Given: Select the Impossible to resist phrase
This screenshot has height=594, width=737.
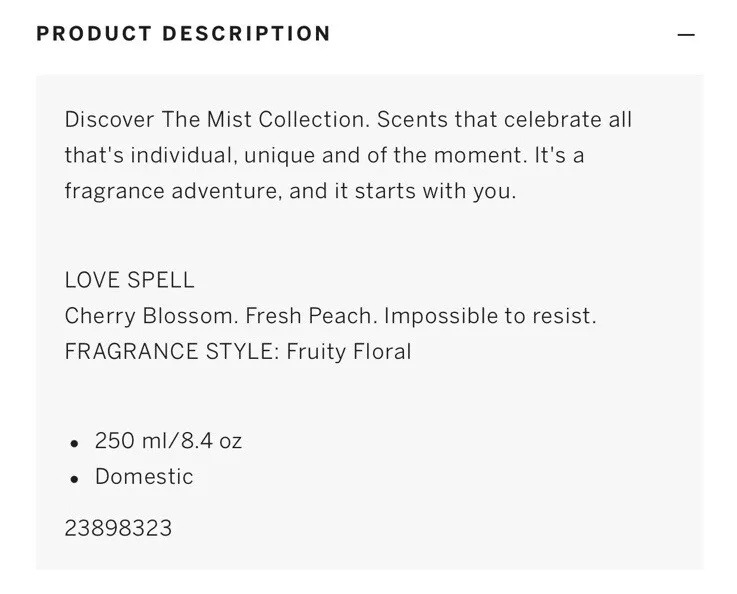Looking at the screenshot, I should (x=490, y=316).
